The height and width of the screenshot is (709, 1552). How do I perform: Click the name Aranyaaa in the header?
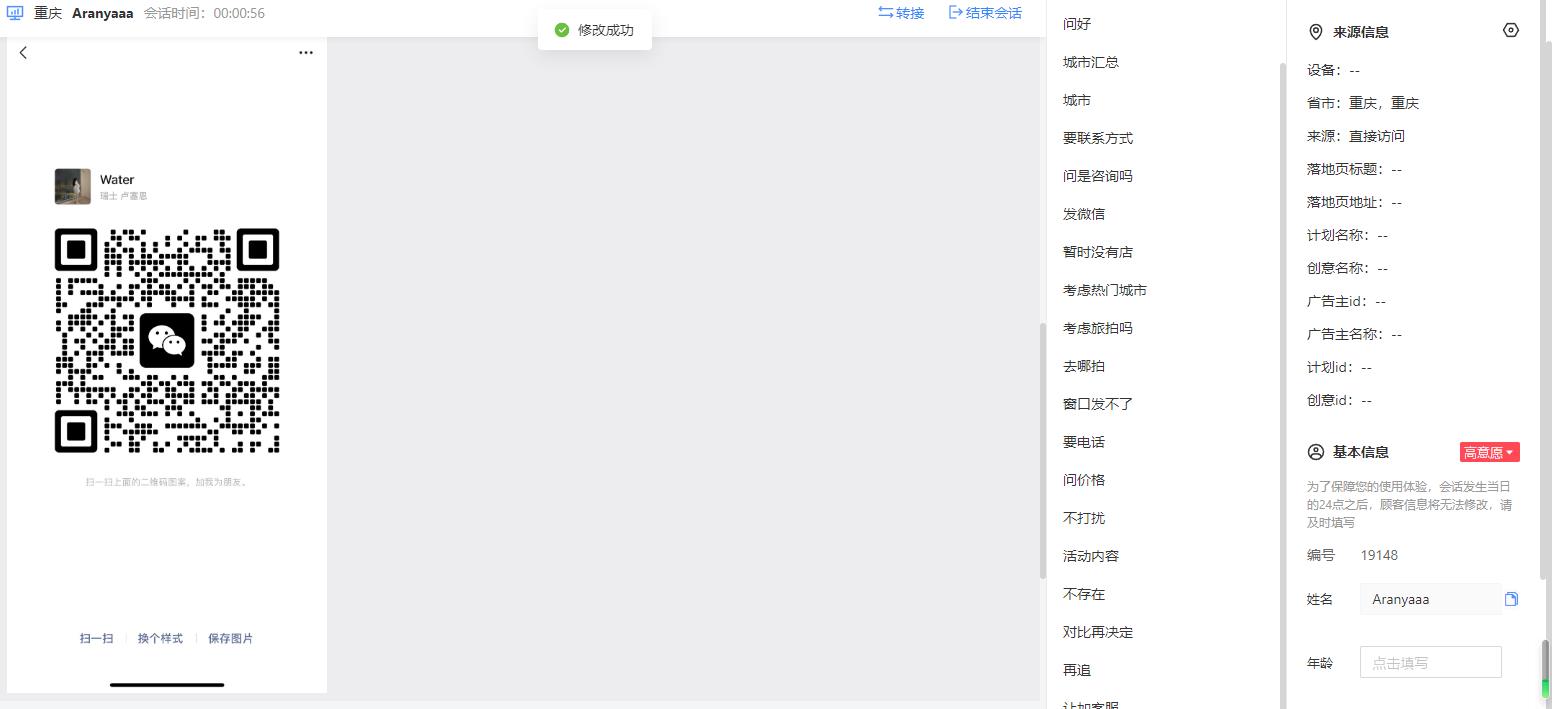102,14
